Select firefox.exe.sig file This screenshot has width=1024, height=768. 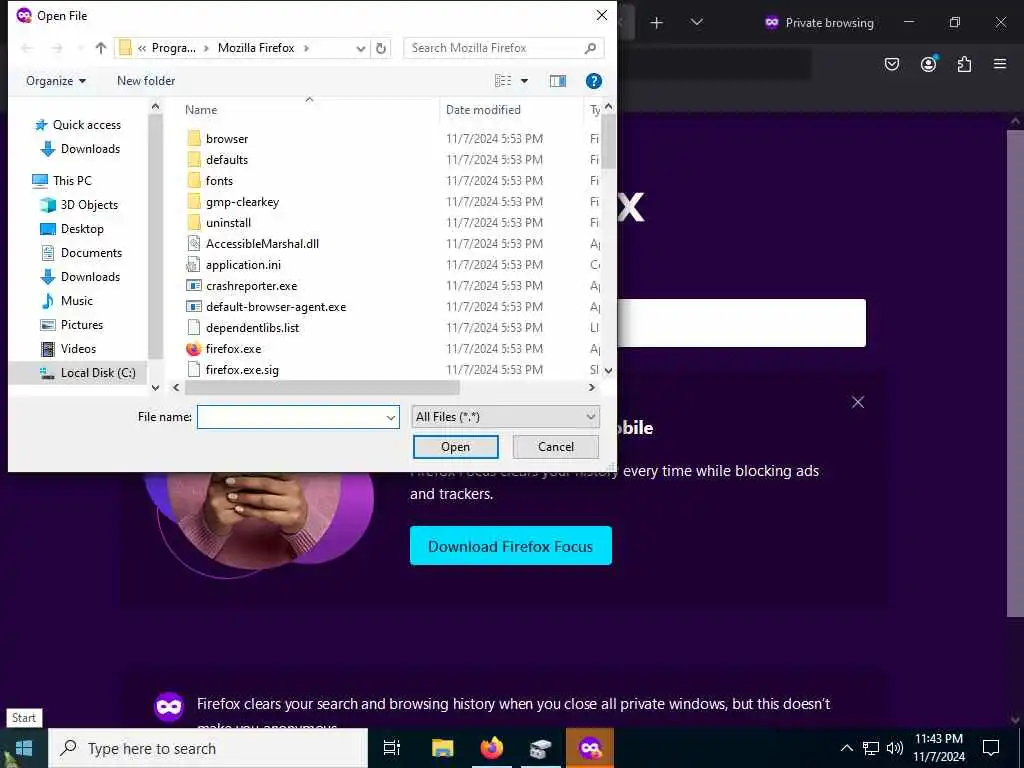point(242,370)
